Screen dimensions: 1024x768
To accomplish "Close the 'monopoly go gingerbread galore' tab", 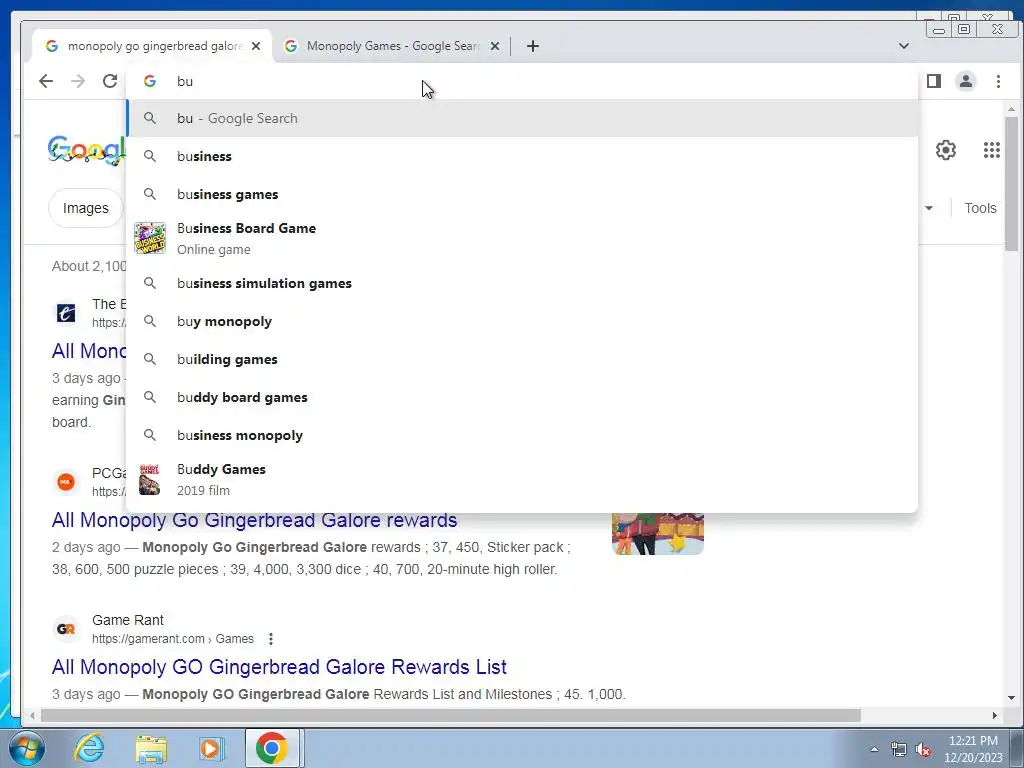I will pos(256,46).
